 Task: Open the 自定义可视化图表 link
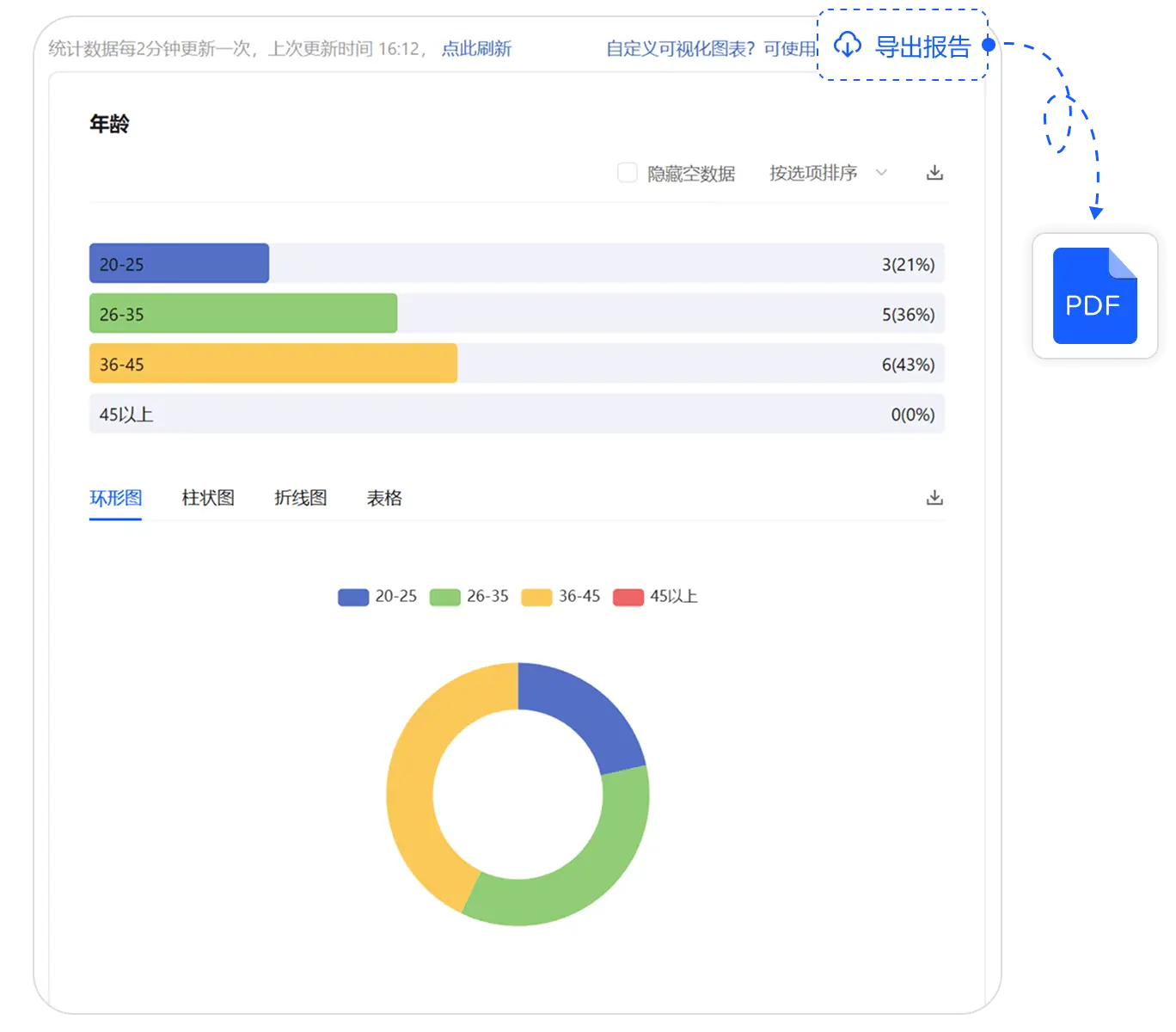pyautogui.click(x=711, y=49)
